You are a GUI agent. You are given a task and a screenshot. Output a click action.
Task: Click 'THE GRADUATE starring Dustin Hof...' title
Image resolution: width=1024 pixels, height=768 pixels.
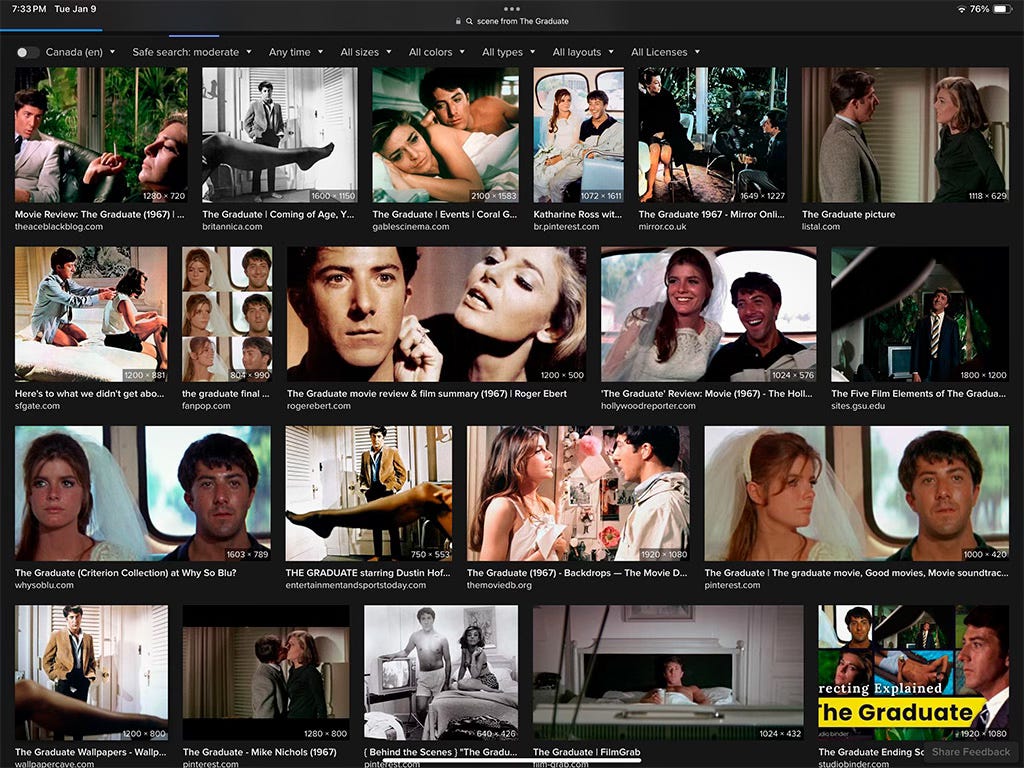tap(368, 573)
